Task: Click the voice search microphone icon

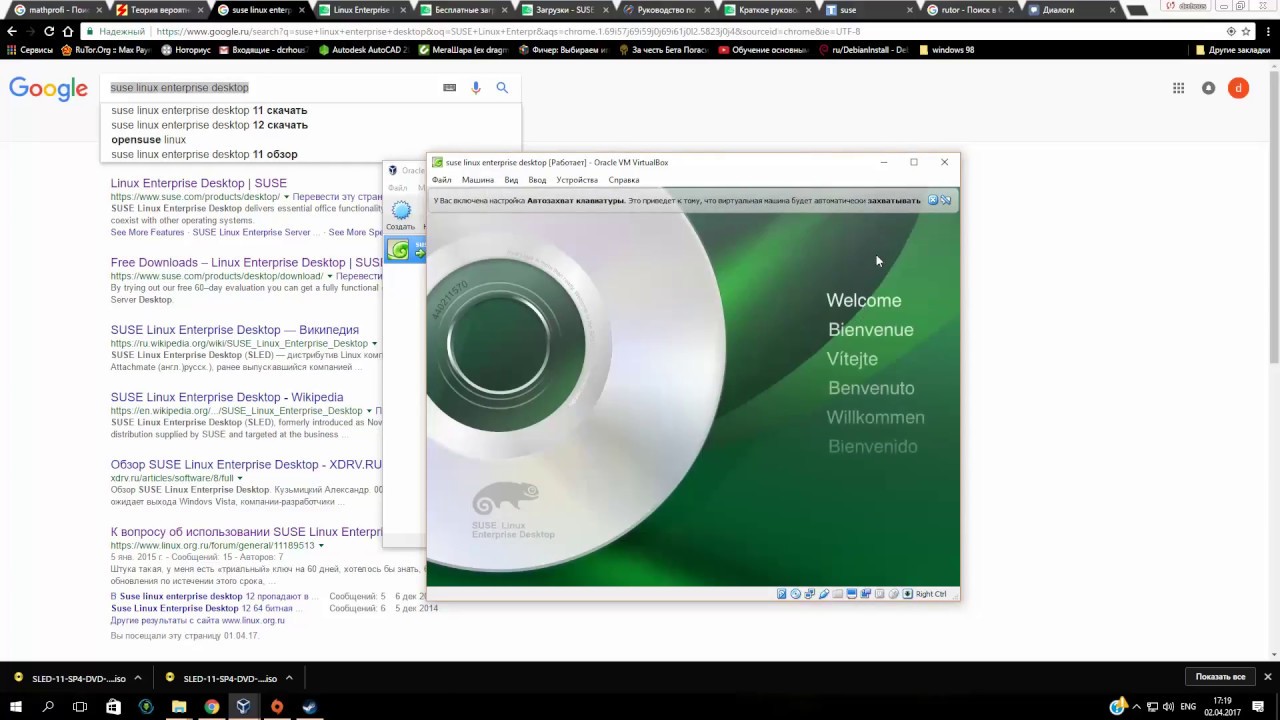Action: [476, 88]
